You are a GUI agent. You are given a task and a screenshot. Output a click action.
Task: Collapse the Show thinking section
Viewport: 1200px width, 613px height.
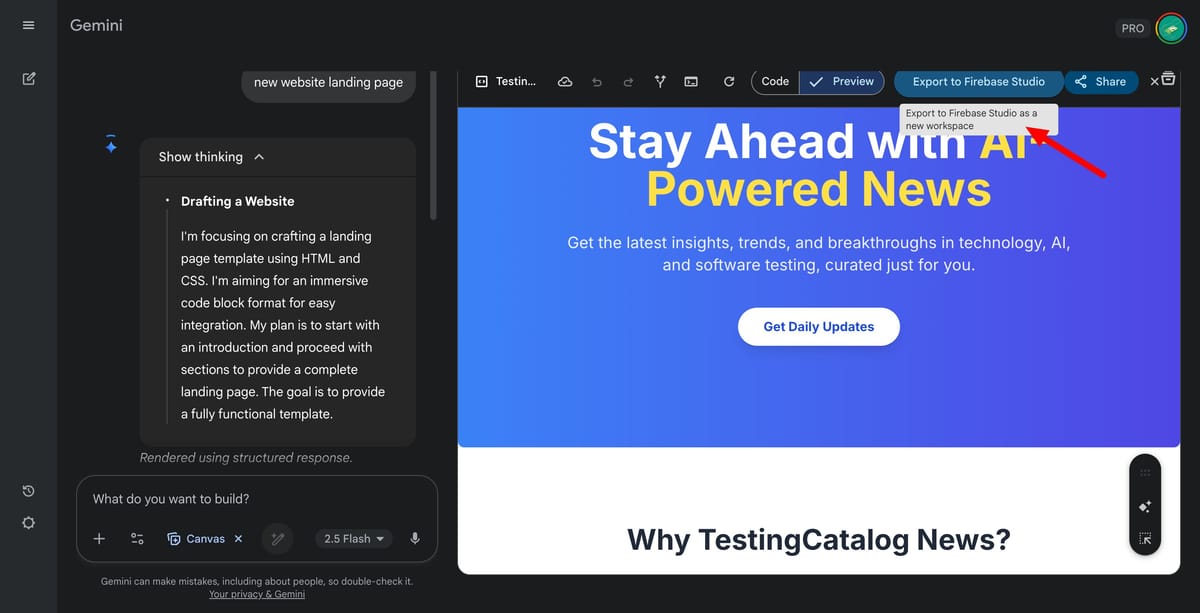pyautogui.click(x=259, y=157)
